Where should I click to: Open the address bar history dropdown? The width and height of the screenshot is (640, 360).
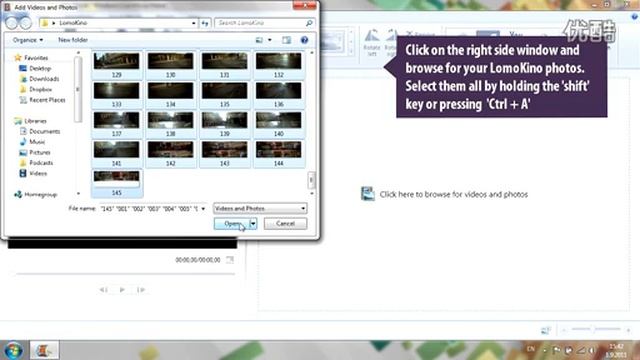pyautogui.click(x=193, y=23)
